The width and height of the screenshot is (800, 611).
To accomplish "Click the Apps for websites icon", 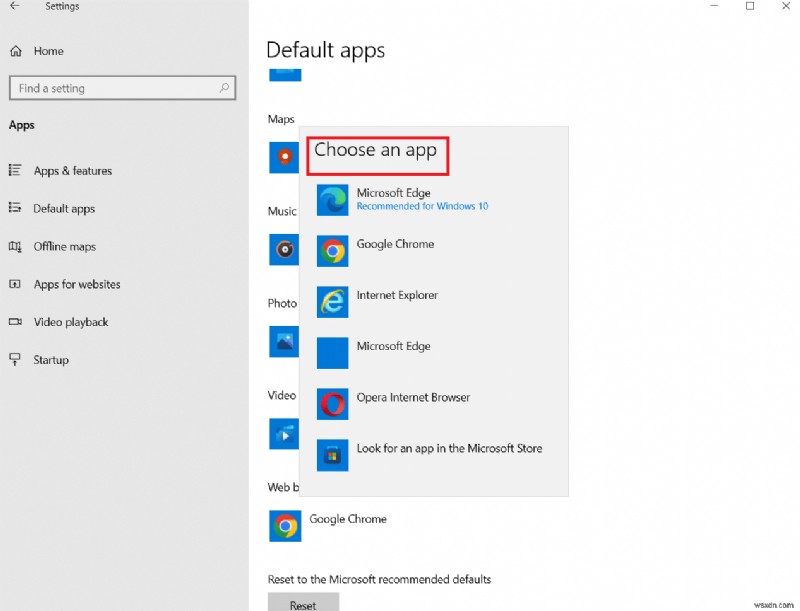I will point(15,284).
